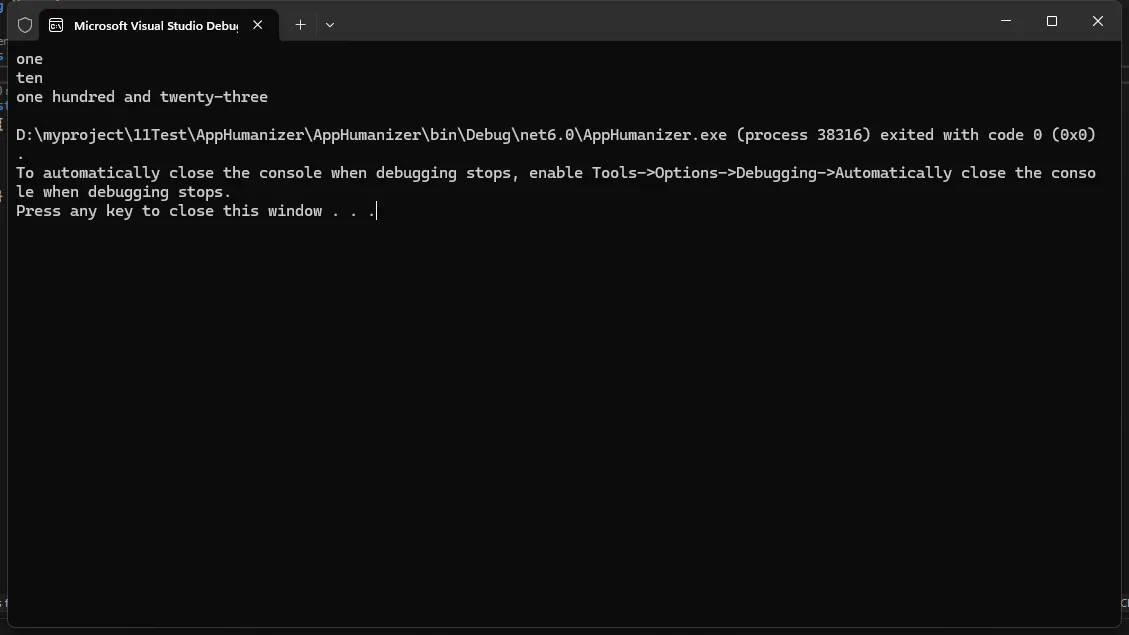Close the terminal window
The width and height of the screenshot is (1129, 635).
[1098, 21]
